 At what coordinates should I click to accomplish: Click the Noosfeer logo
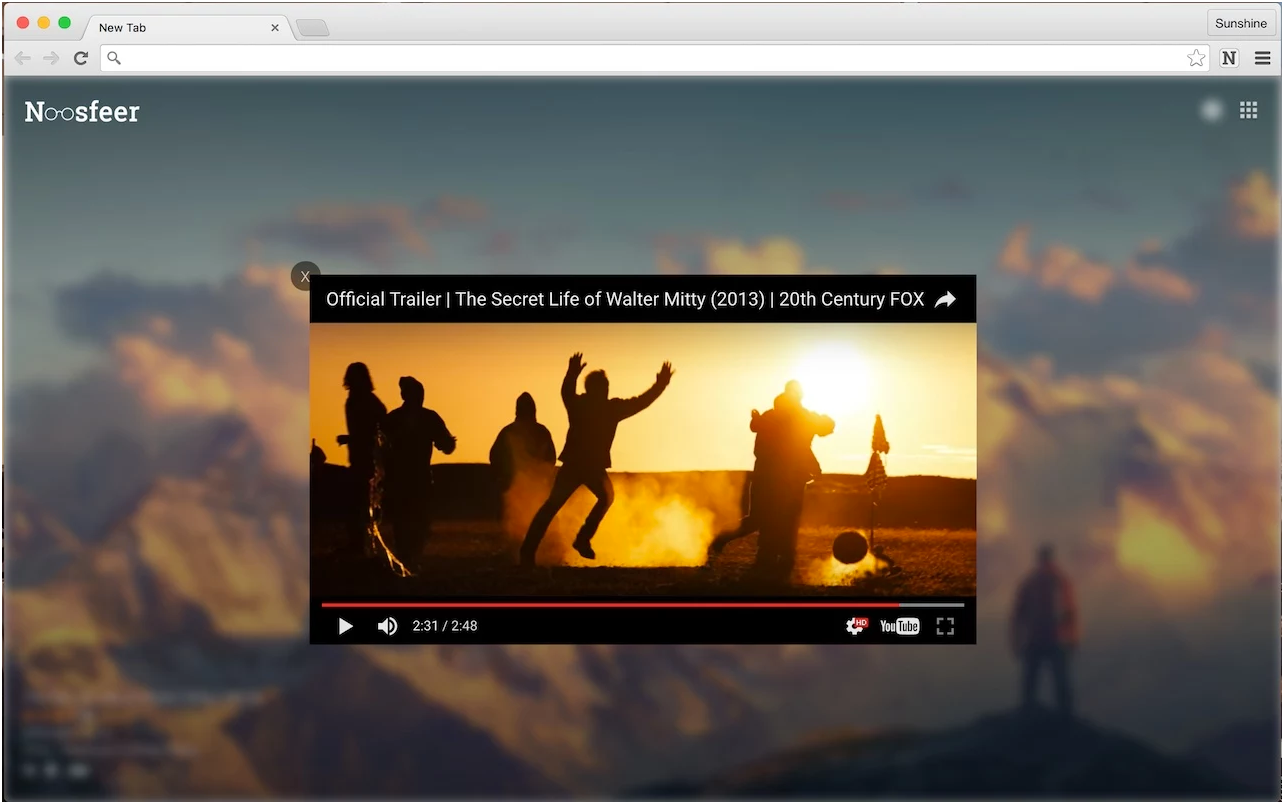(82, 112)
